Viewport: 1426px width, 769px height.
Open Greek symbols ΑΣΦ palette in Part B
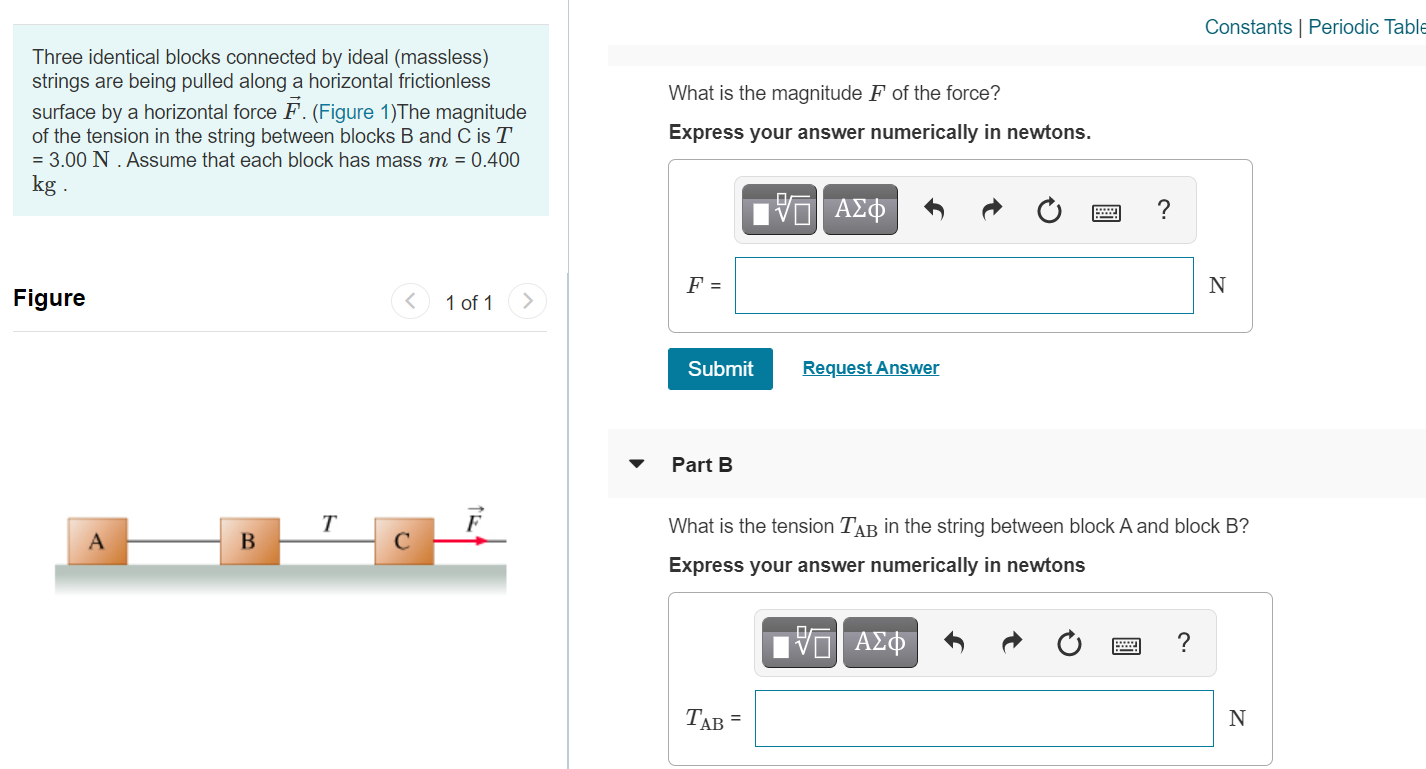point(880,642)
